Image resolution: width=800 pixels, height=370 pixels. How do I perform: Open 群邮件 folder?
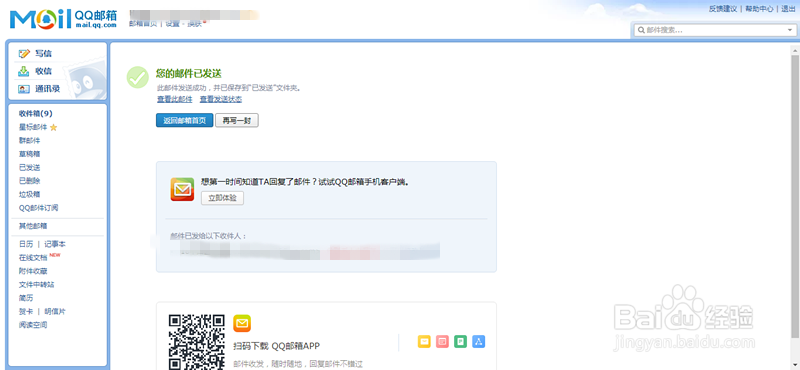click(x=29, y=140)
